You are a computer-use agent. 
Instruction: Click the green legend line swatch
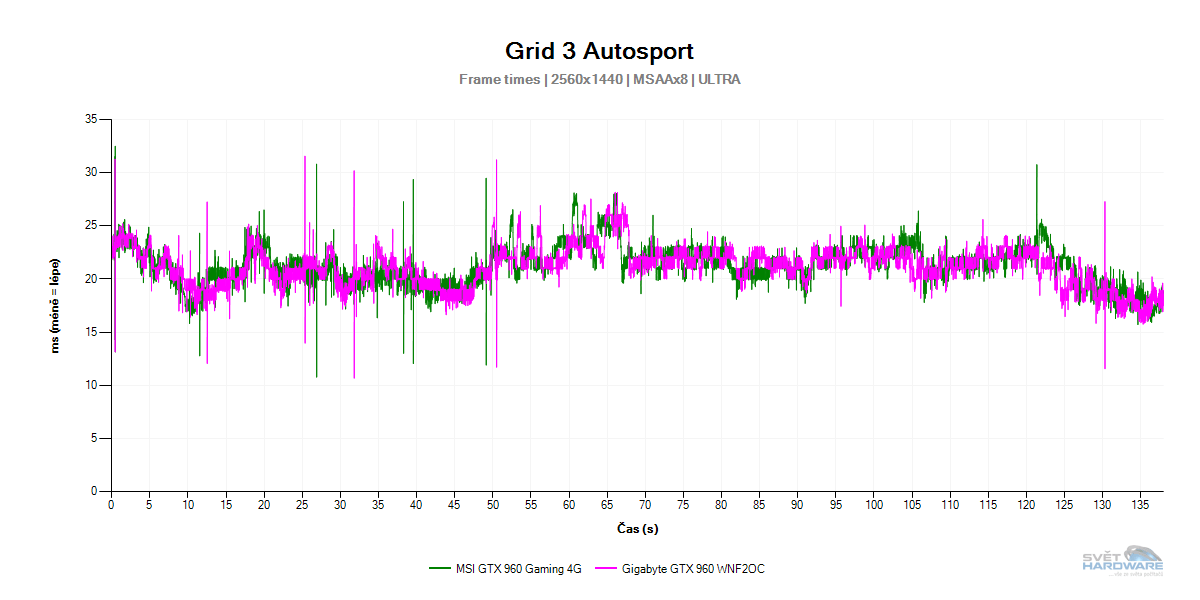point(439,569)
